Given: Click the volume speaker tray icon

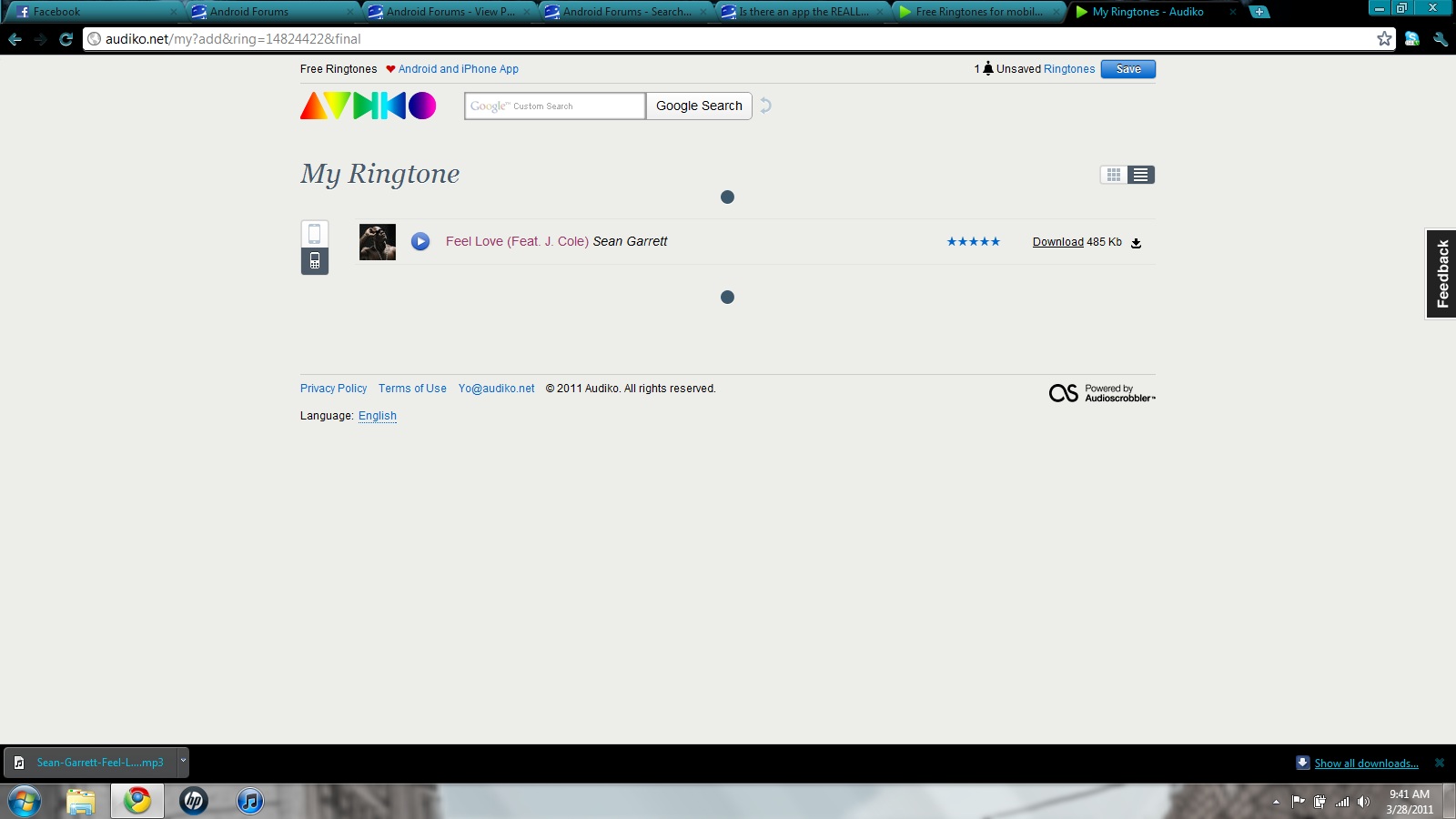Looking at the screenshot, I should coord(1363,802).
